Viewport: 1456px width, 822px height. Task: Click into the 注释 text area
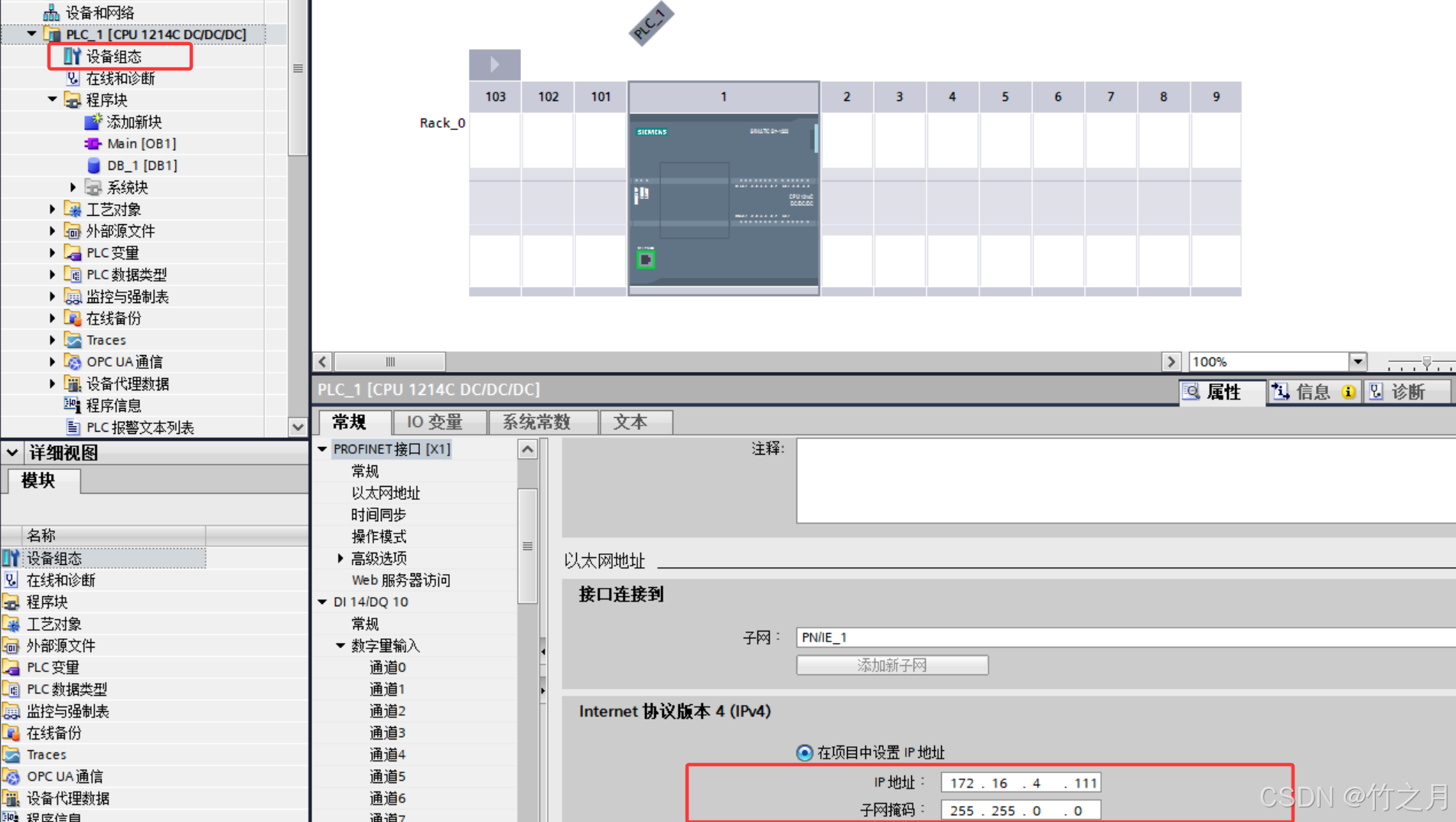point(1125,481)
